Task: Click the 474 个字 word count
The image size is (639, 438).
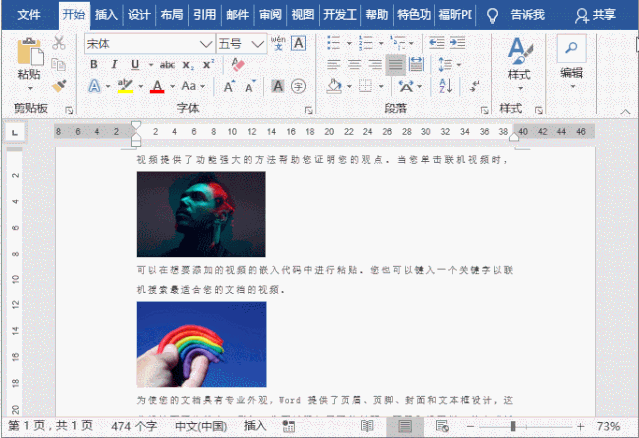Action: 134,427
